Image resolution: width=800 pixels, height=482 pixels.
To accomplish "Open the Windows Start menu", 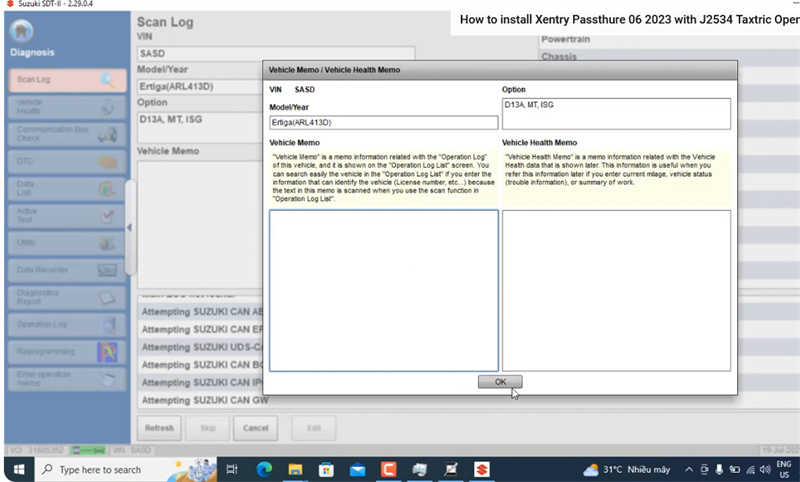I will (19, 469).
